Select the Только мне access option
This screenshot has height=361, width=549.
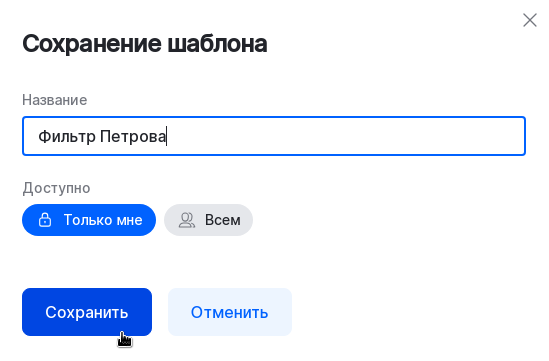click(89, 220)
